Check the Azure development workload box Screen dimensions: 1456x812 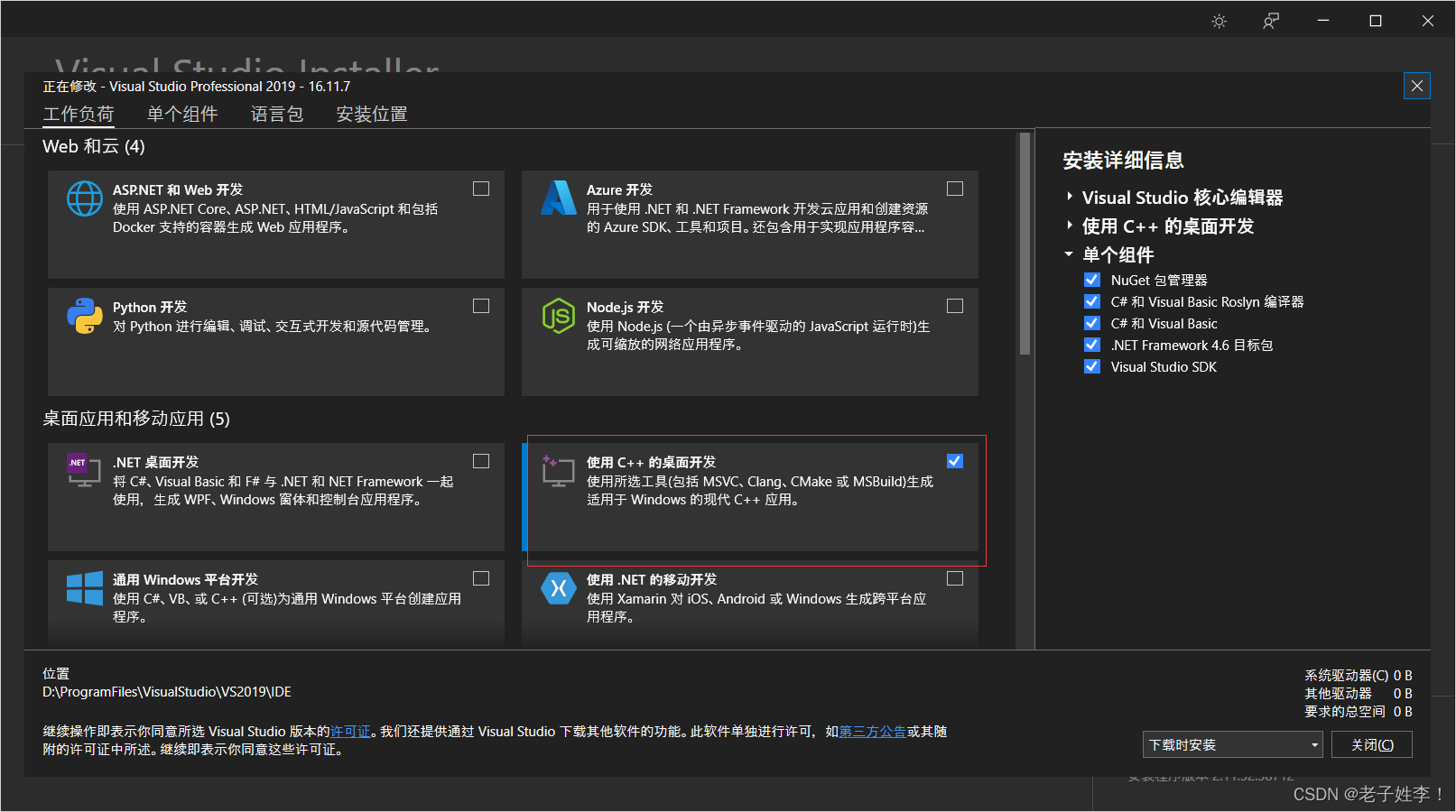pos(955,189)
